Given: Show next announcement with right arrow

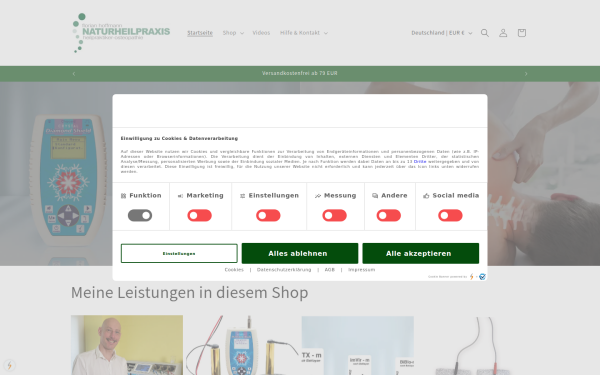Looking at the screenshot, I should pyautogui.click(x=526, y=73).
